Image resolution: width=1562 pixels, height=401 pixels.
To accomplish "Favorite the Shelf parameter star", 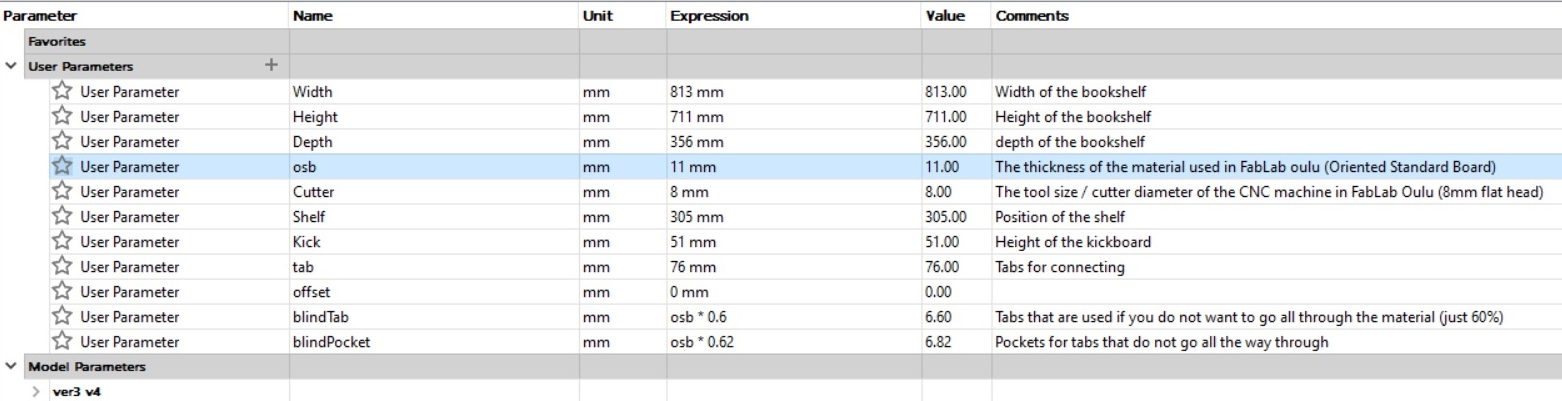I will 63,217.
